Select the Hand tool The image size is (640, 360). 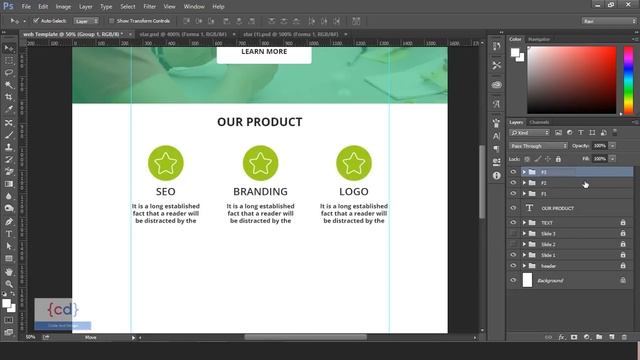pyautogui.click(x=9, y=271)
